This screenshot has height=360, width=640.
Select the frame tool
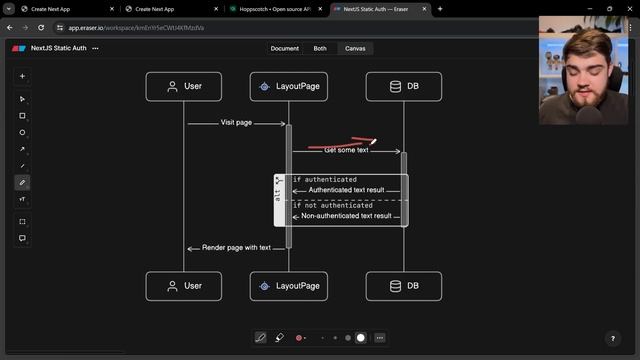pos(22,222)
